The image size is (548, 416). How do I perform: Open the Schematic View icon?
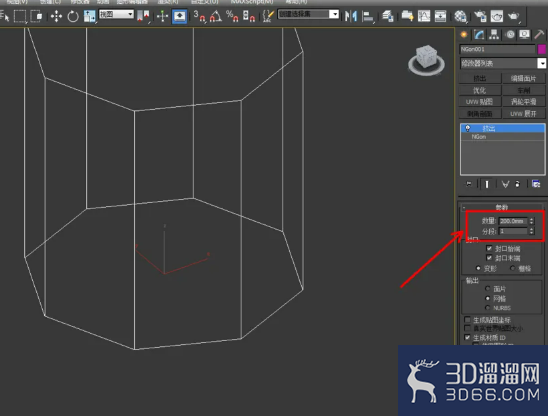[x=440, y=16]
